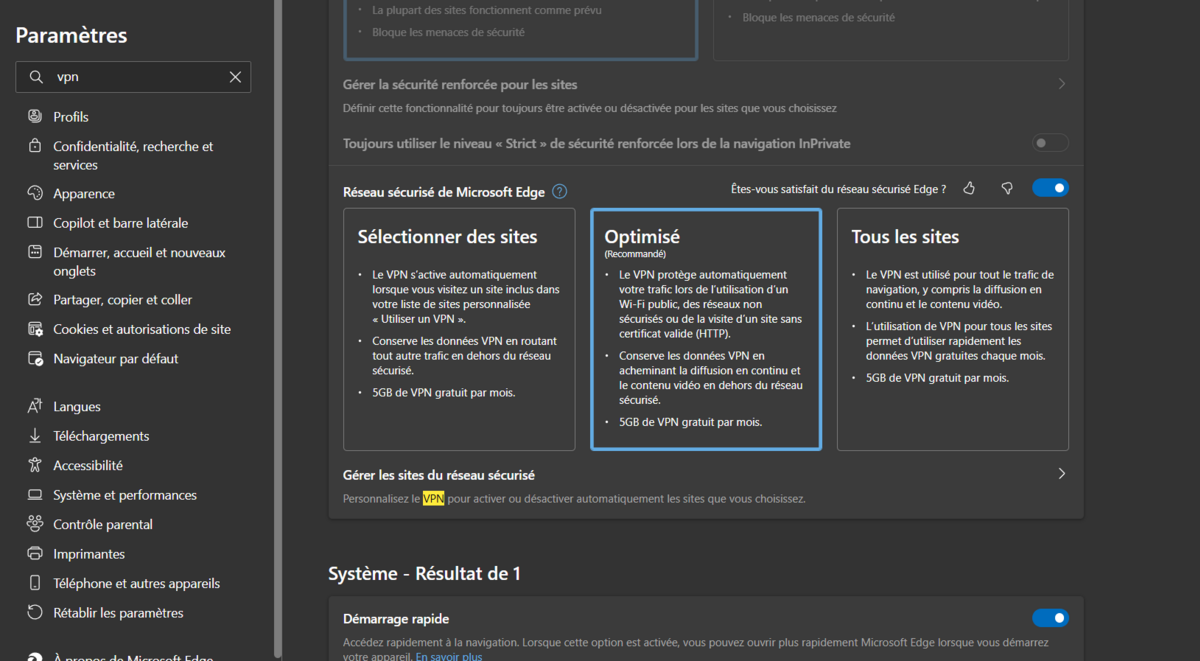
Task: Turn off Réseau sécurisé Edge toggle
Action: click(1050, 188)
